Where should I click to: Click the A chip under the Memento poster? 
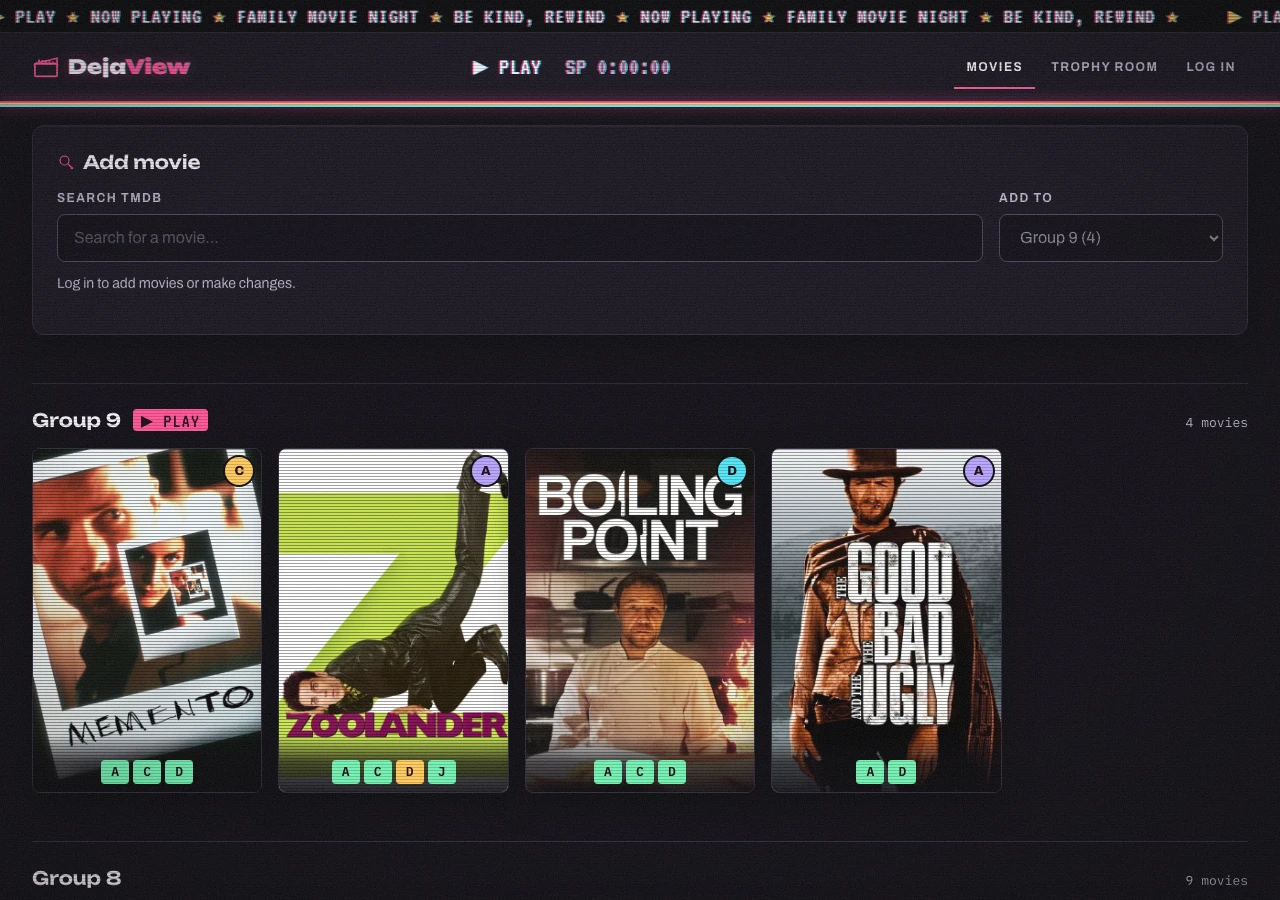coord(115,772)
